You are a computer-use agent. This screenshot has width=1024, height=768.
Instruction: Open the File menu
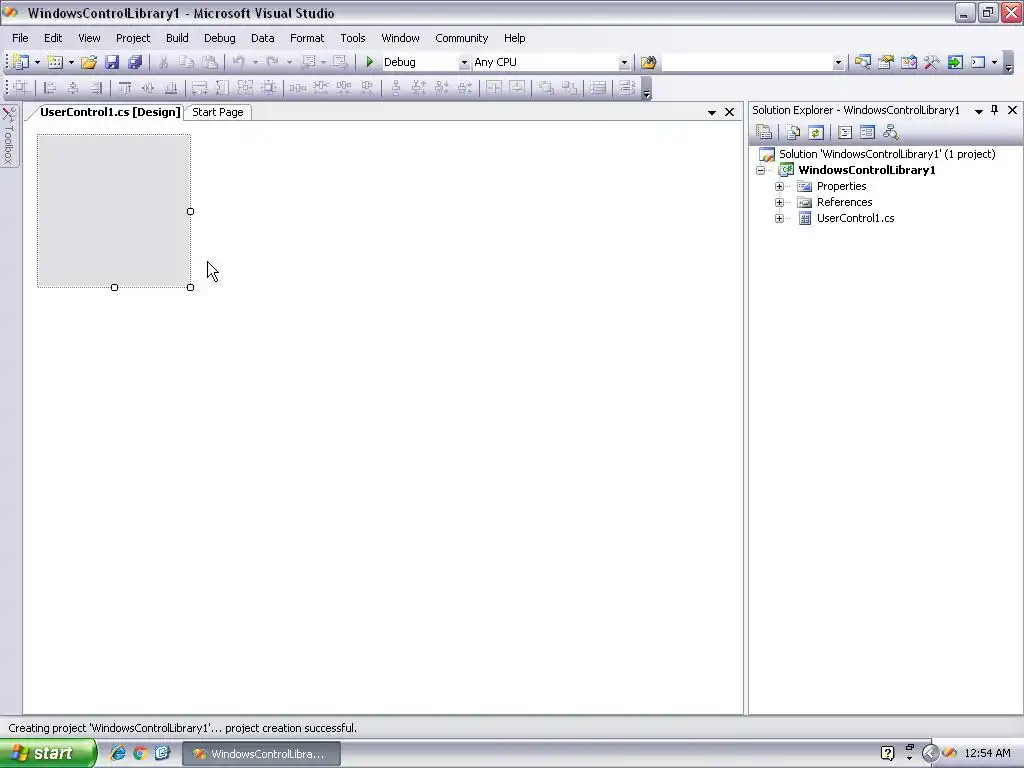tap(20, 38)
